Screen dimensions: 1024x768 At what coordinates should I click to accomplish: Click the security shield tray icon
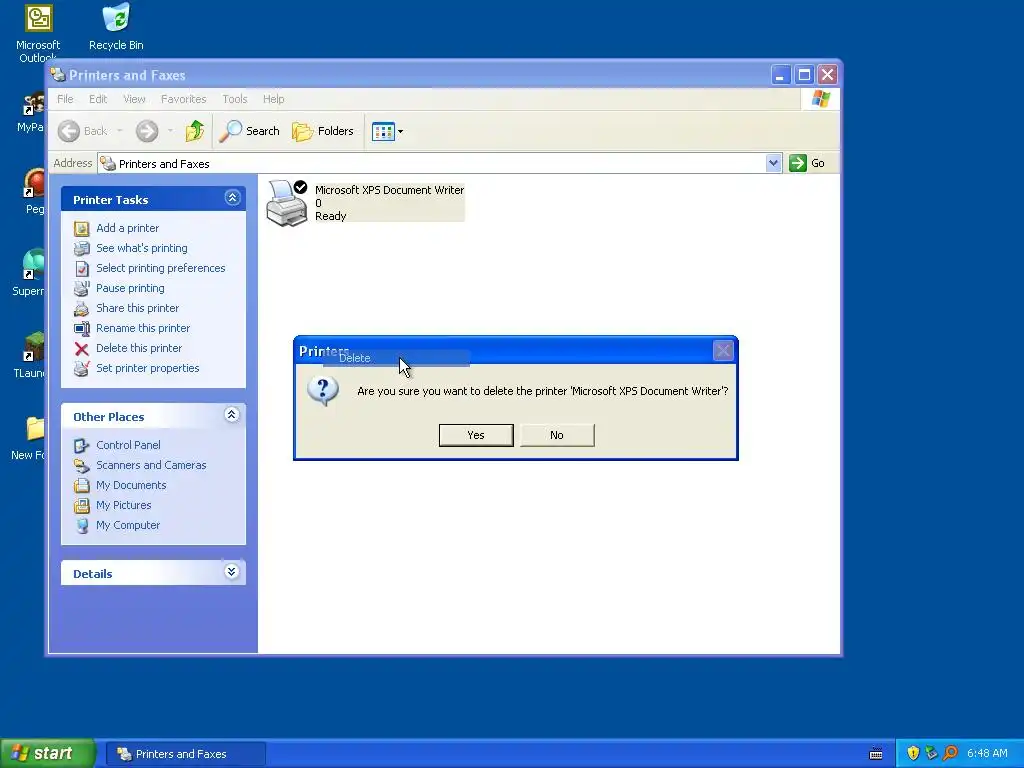point(913,754)
